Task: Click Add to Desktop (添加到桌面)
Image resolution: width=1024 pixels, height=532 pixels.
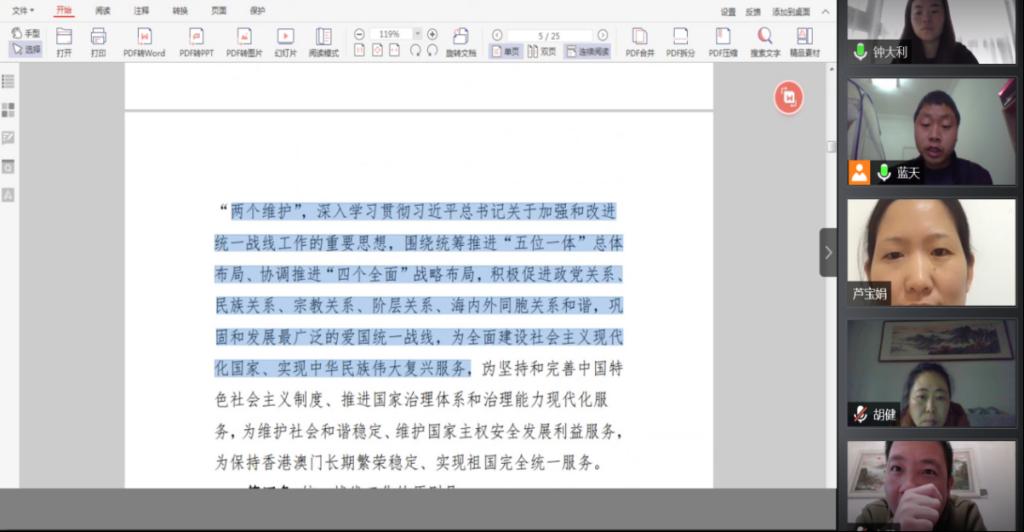Action: 791,12
